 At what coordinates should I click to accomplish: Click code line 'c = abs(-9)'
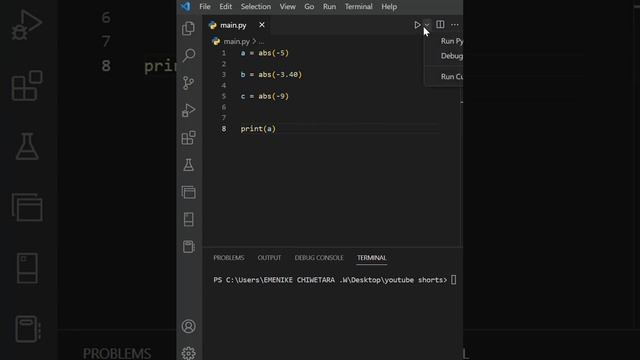(x=264, y=96)
